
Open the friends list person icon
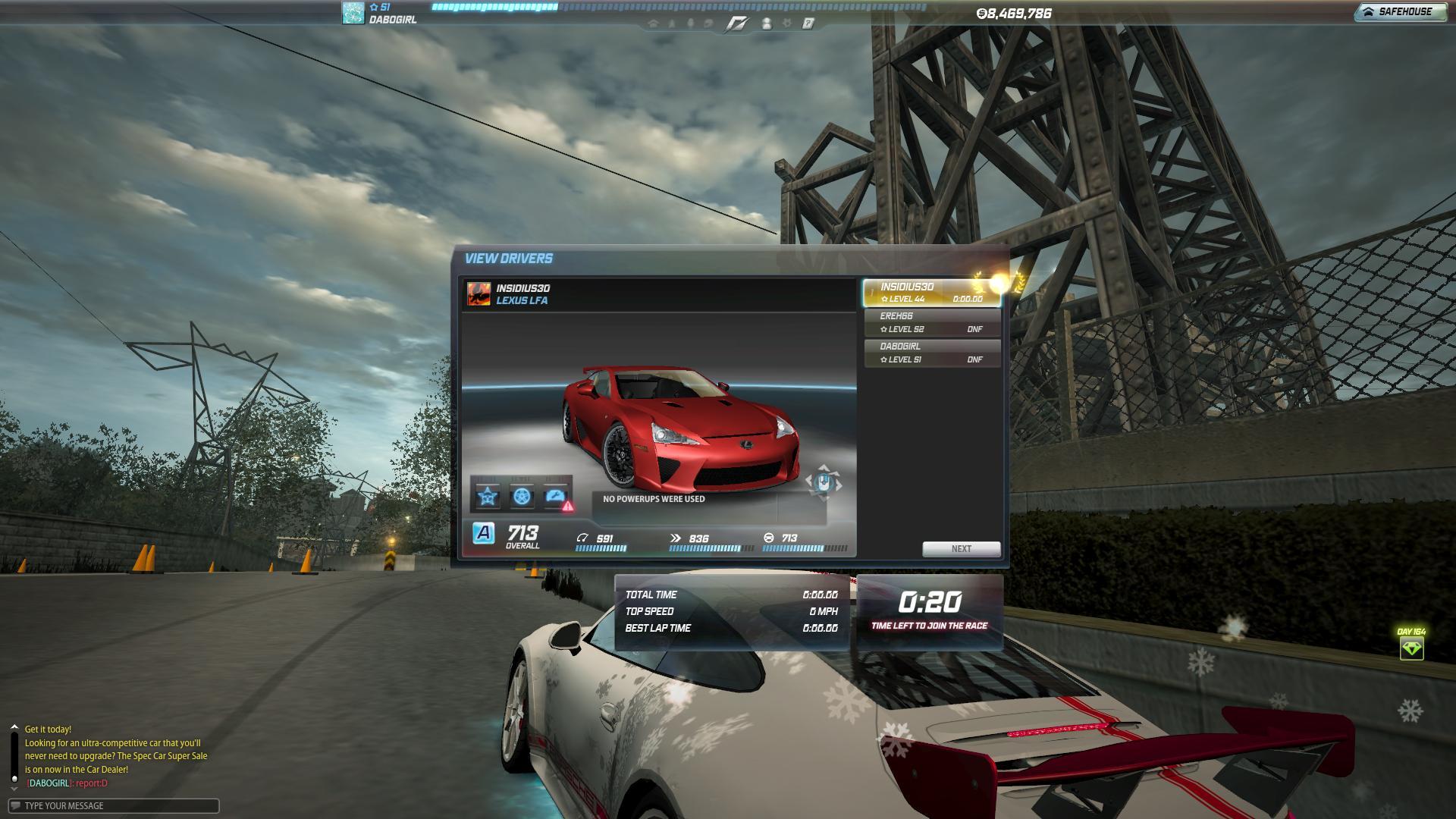(767, 24)
